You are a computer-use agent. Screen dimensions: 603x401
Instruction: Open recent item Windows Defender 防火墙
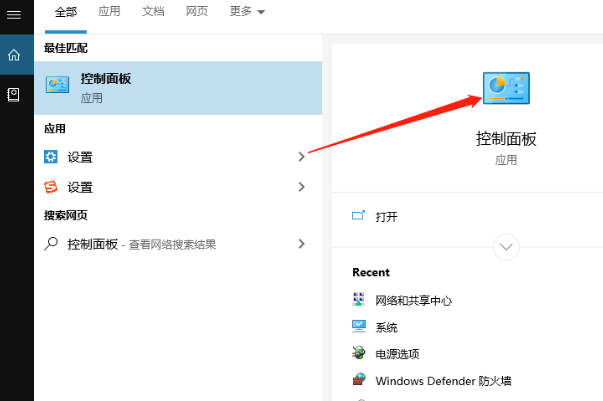click(x=443, y=381)
